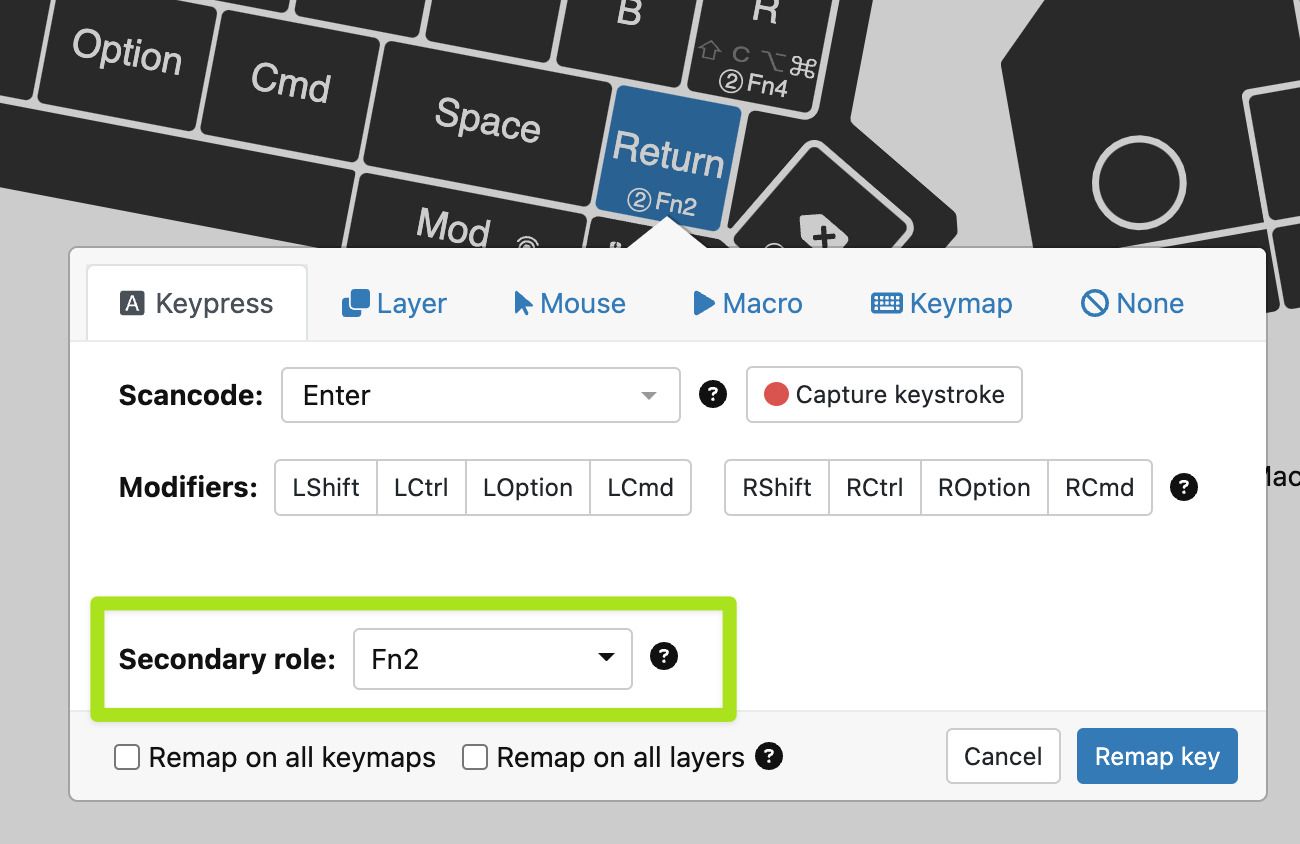This screenshot has width=1300, height=844.
Task: Tick the Remap on all layers checkbox
Action: tap(475, 757)
